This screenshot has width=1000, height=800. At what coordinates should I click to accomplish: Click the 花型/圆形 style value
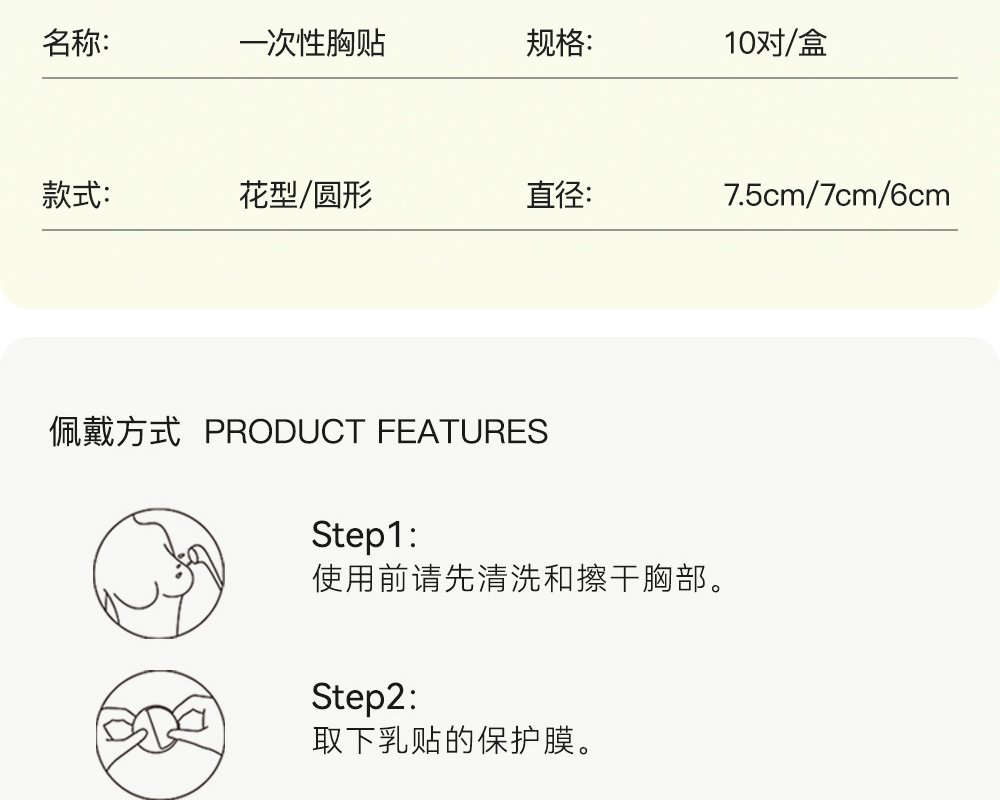click(x=305, y=195)
